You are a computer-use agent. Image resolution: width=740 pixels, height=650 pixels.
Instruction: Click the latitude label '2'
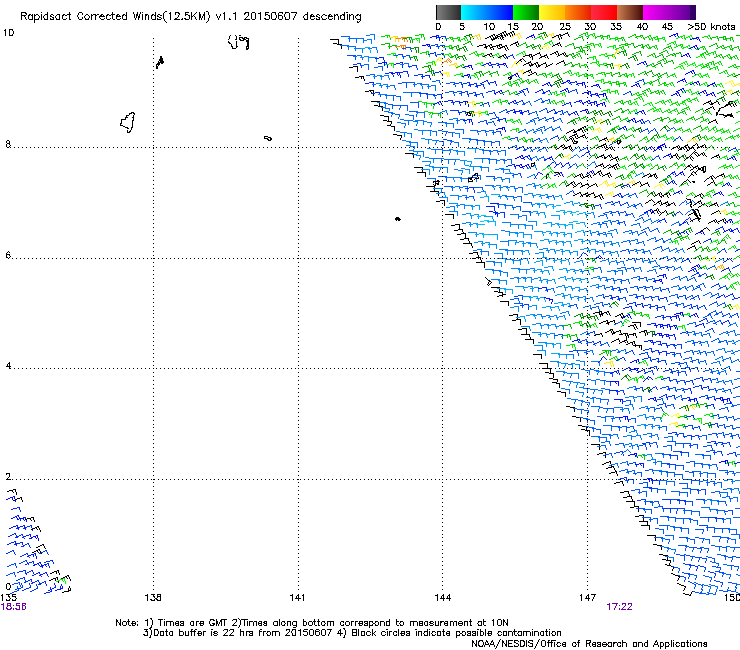(8, 477)
